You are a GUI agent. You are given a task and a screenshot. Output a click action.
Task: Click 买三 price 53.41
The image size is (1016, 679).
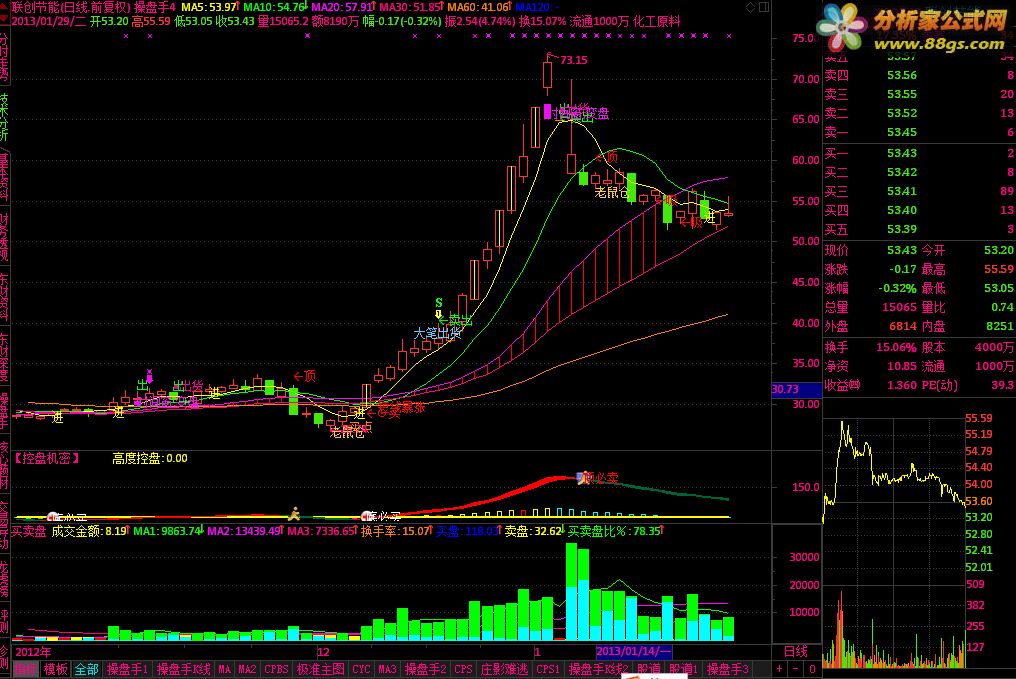tap(901, 191)
